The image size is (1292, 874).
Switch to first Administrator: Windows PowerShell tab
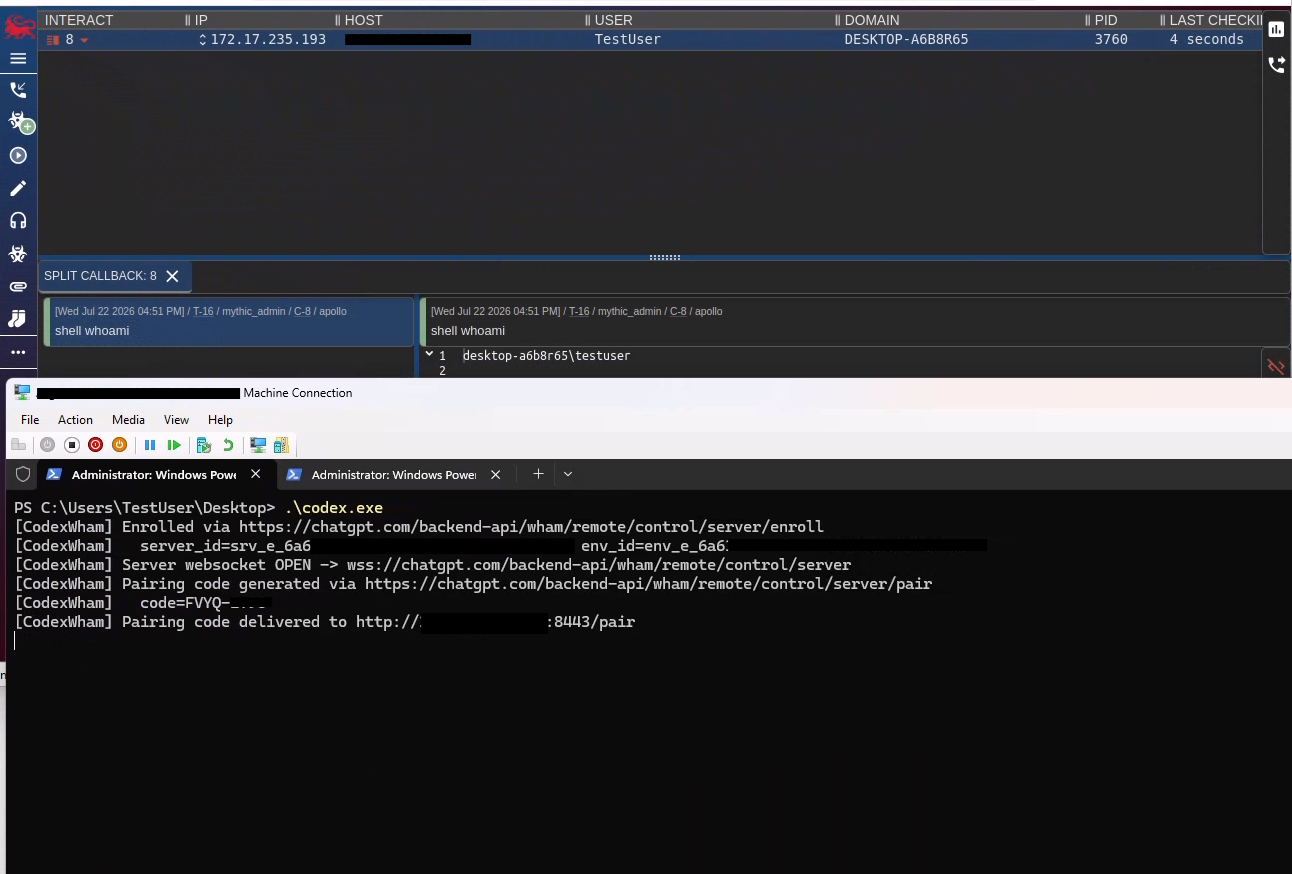[155, 474]
